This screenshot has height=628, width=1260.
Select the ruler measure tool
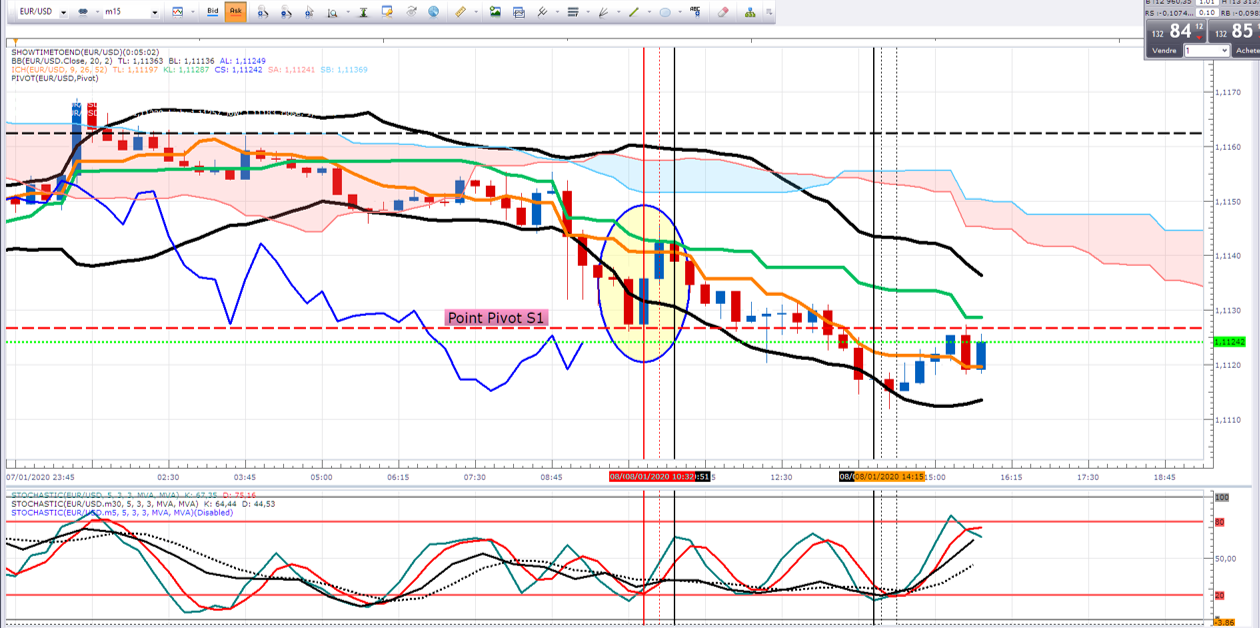tap(460, 12)
